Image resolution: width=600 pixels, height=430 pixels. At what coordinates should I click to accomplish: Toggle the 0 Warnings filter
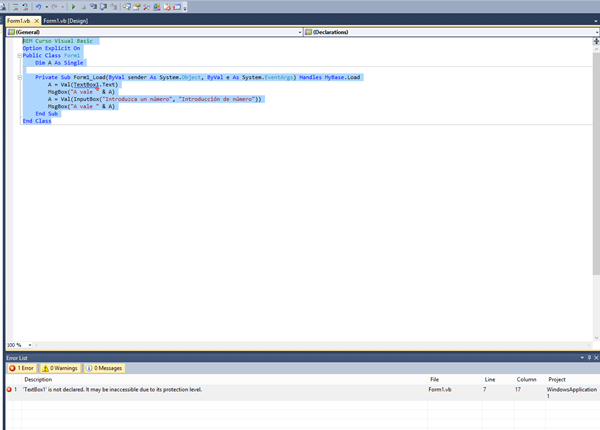click(x=60, y=368)
